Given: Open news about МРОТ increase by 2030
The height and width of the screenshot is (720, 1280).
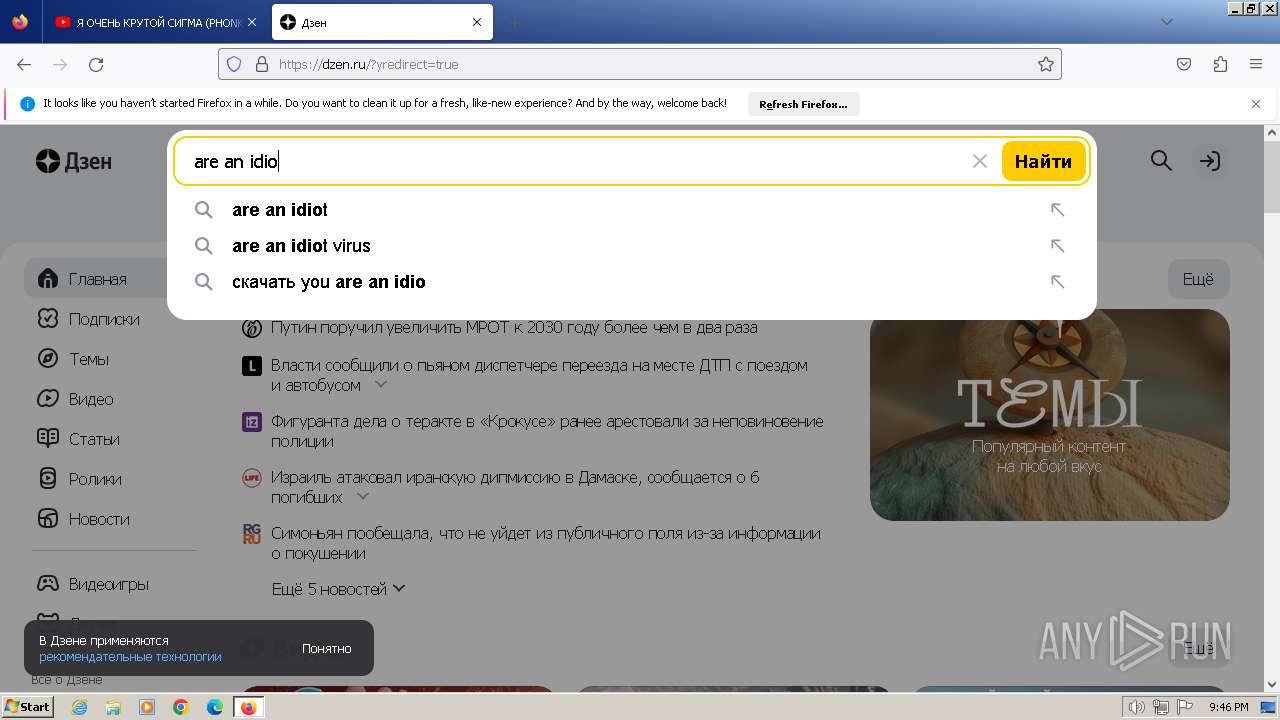Looking at the screenshot, I should pos(514,327).
